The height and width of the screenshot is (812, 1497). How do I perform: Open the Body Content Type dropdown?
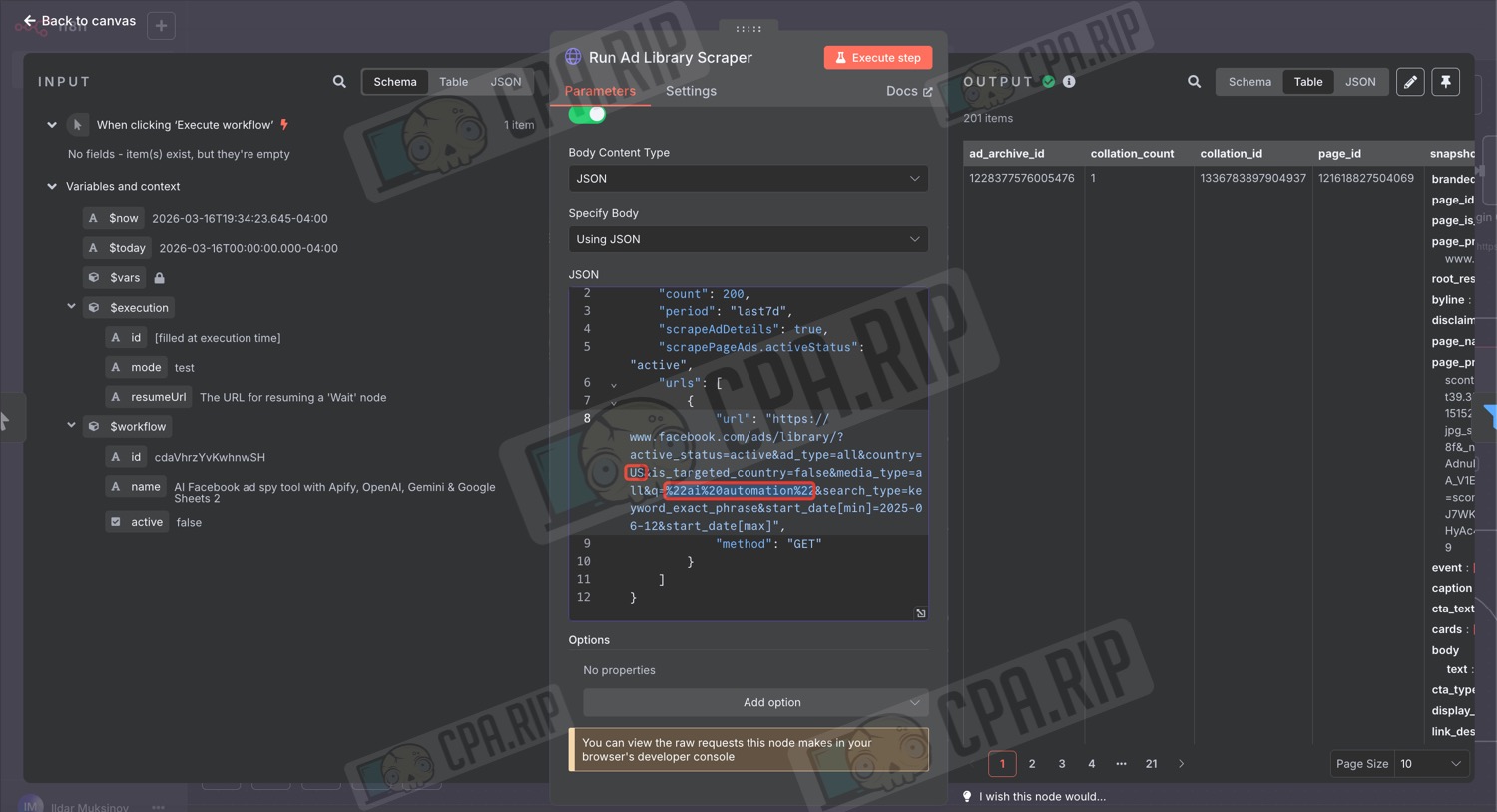pyautogui.click(x=748, y=179)
